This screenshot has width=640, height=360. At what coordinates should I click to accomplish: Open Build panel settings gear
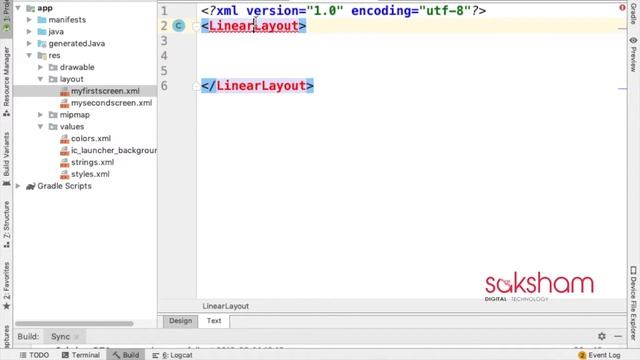(602, 336)
